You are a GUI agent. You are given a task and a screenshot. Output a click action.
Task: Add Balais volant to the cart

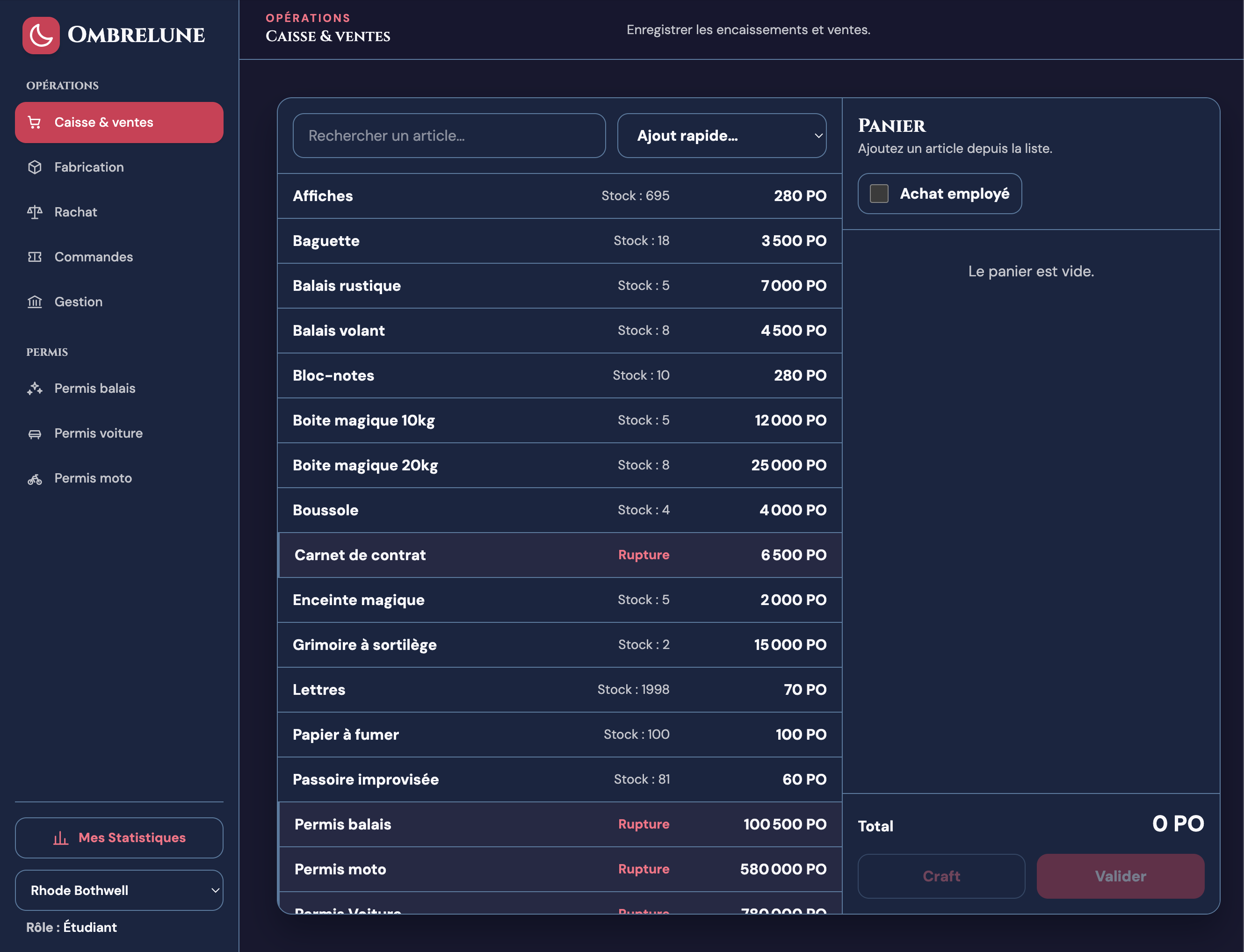tap(559, 331)
